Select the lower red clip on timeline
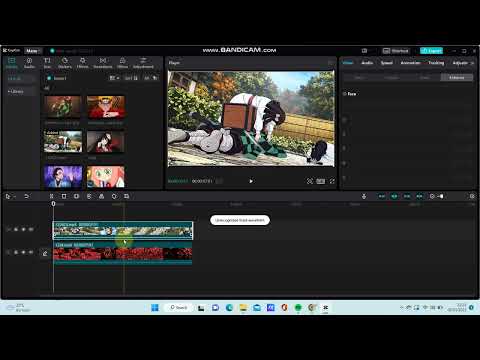 coord(123,253)
